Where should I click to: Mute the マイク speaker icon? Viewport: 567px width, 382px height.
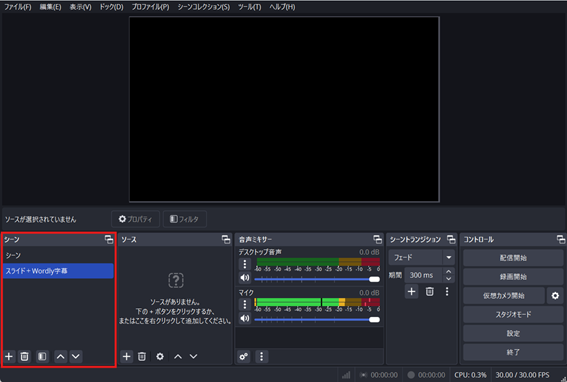245,318
